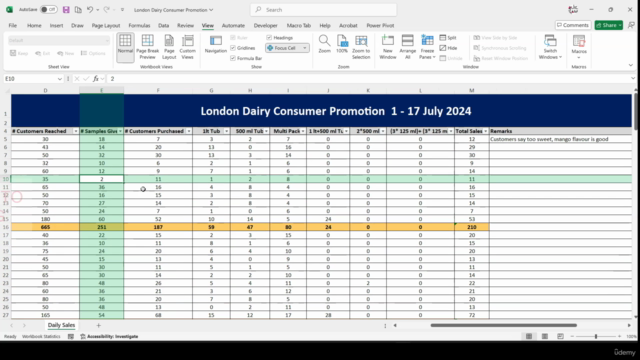Screen dimensions: 640x360
Task: Open Focus Cell dropdown arrow
Action: coord(304,48)
